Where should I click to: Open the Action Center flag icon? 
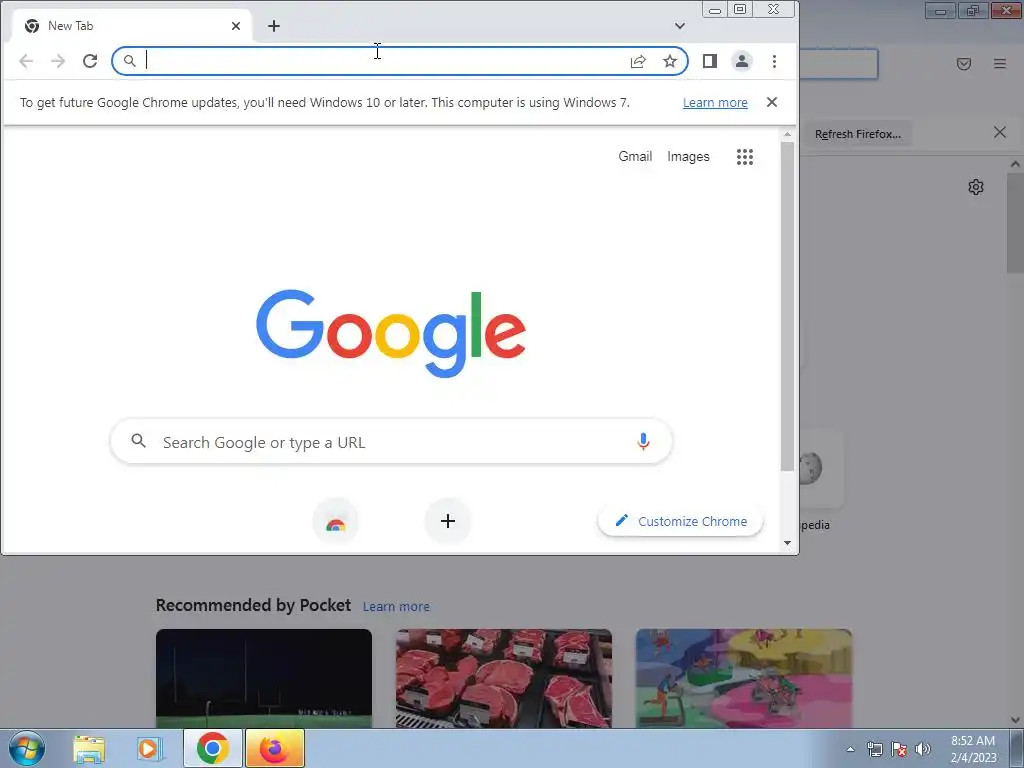[899, 749]
